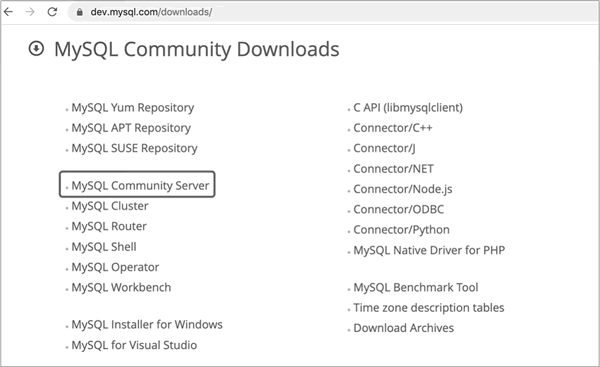Go to MySQL SUSE Repository

(x=134, y=148)
